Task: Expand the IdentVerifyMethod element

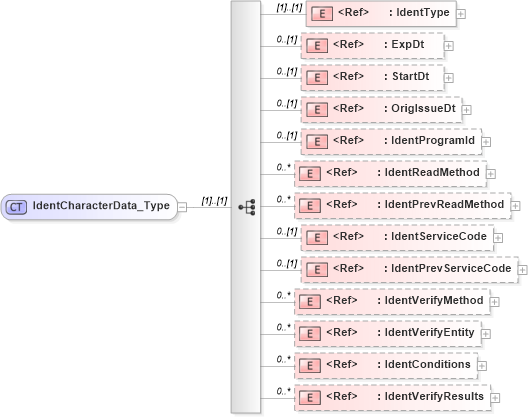Action: 494,302
